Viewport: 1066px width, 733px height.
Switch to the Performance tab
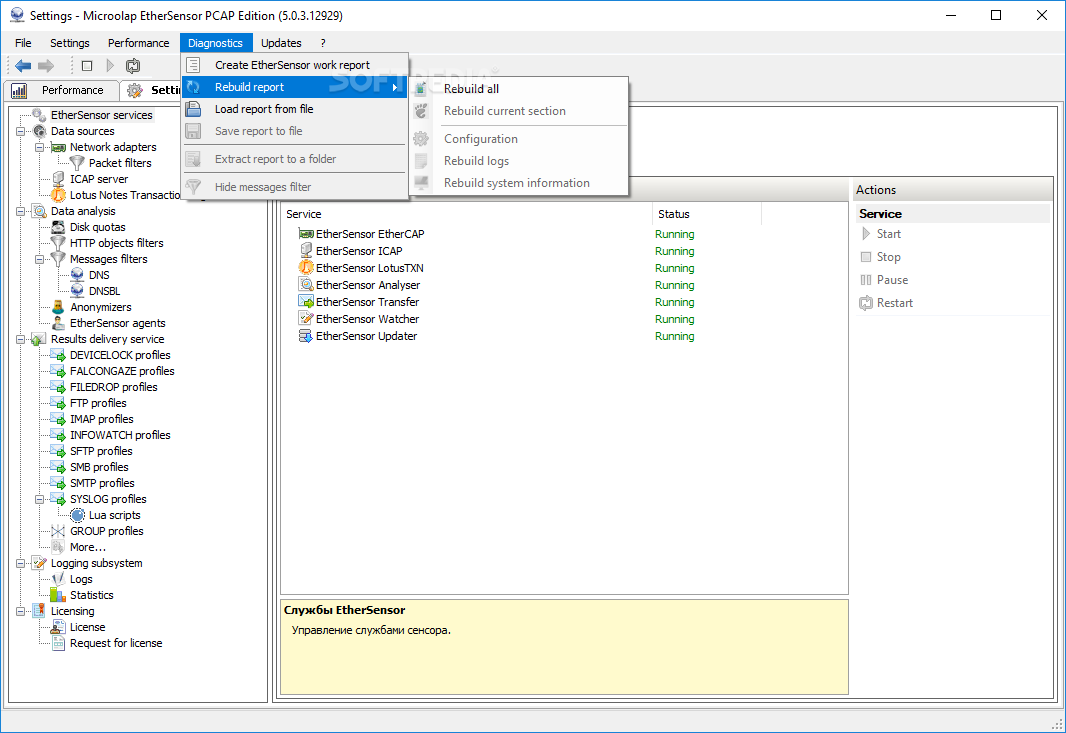click(x=60, y=90)
